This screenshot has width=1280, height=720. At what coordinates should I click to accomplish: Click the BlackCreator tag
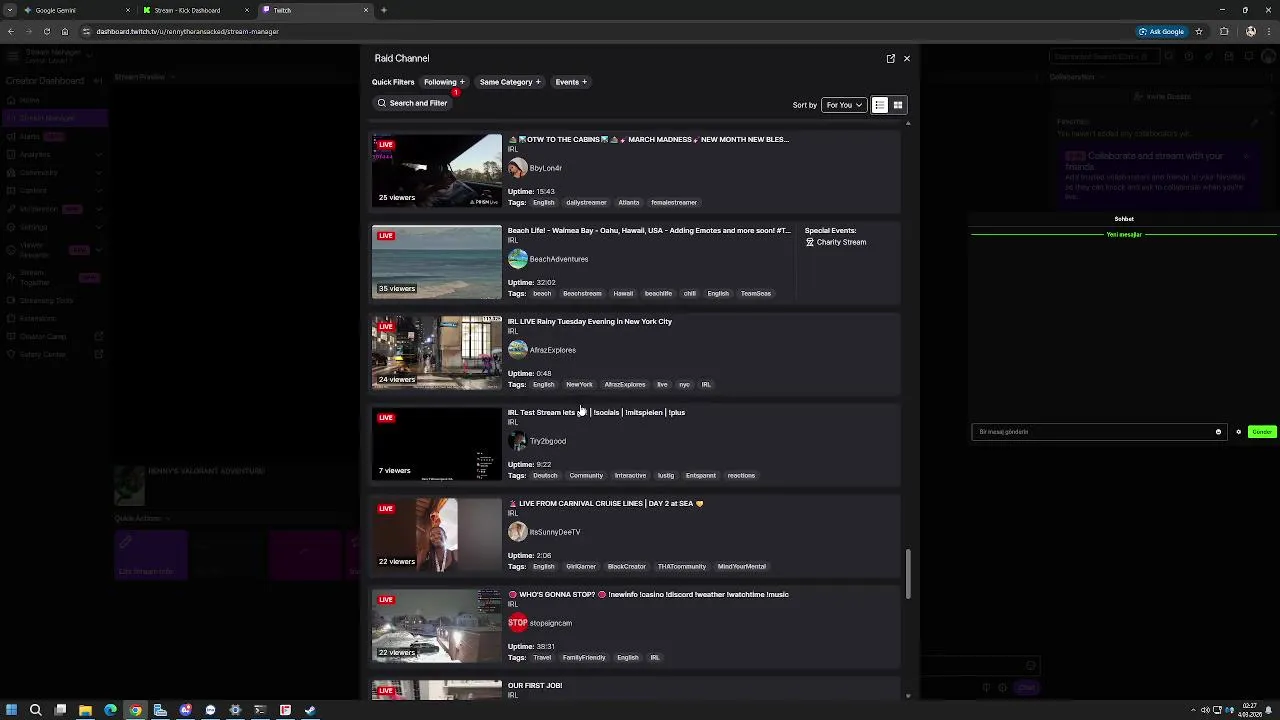point(627,567)
